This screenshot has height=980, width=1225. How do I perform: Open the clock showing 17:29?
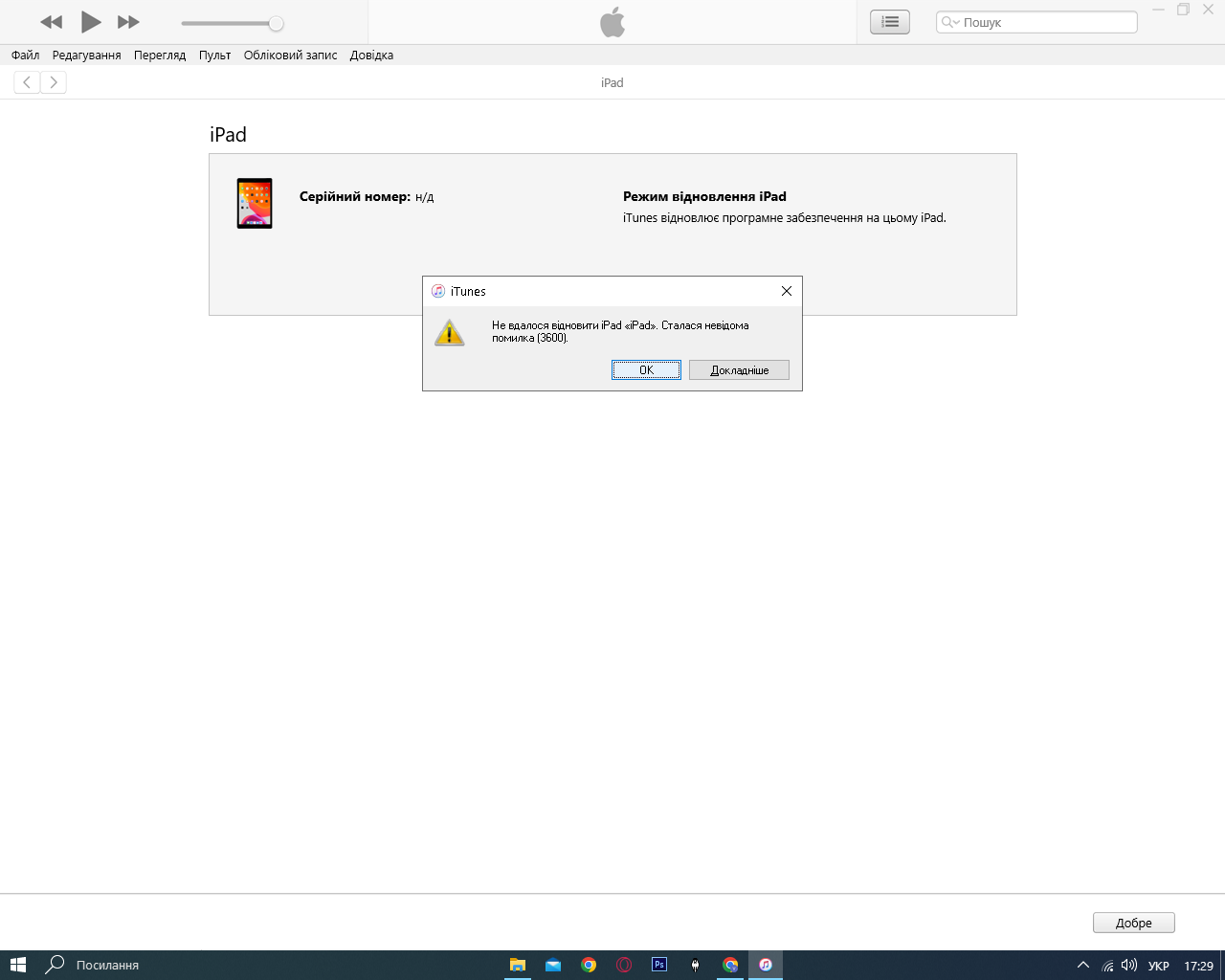tap(1199, 966)
